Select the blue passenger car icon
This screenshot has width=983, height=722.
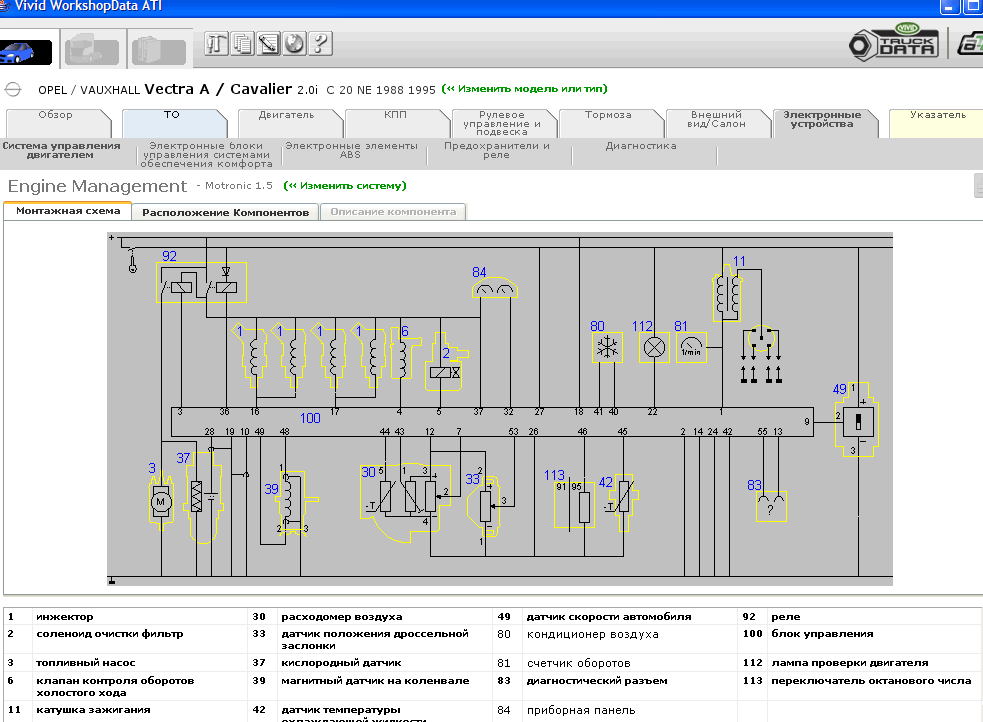click(25, 52)
